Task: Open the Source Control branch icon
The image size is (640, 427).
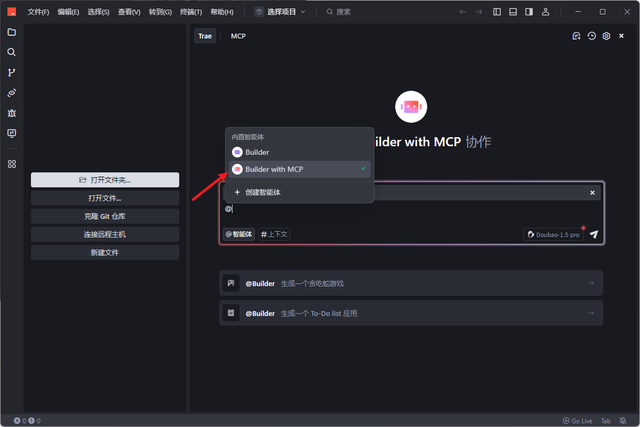Action: click(12, 73)
